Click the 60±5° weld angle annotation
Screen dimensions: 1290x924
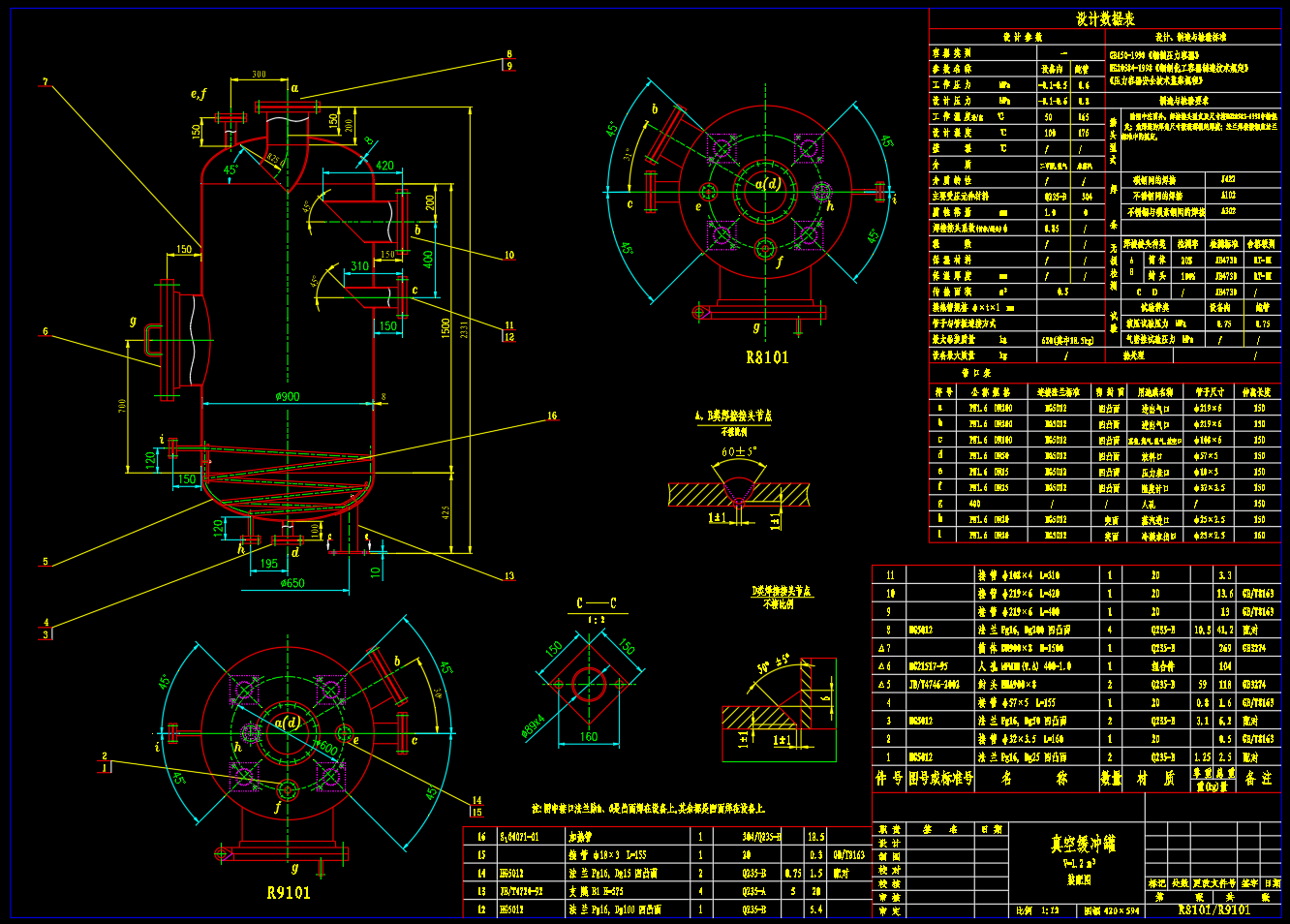(x=739, y=451)
